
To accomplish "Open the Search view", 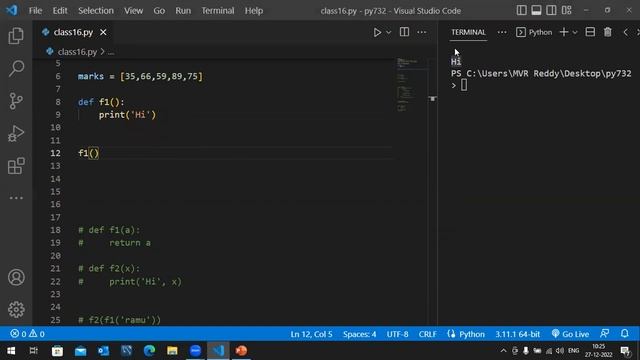I will 16,68.
